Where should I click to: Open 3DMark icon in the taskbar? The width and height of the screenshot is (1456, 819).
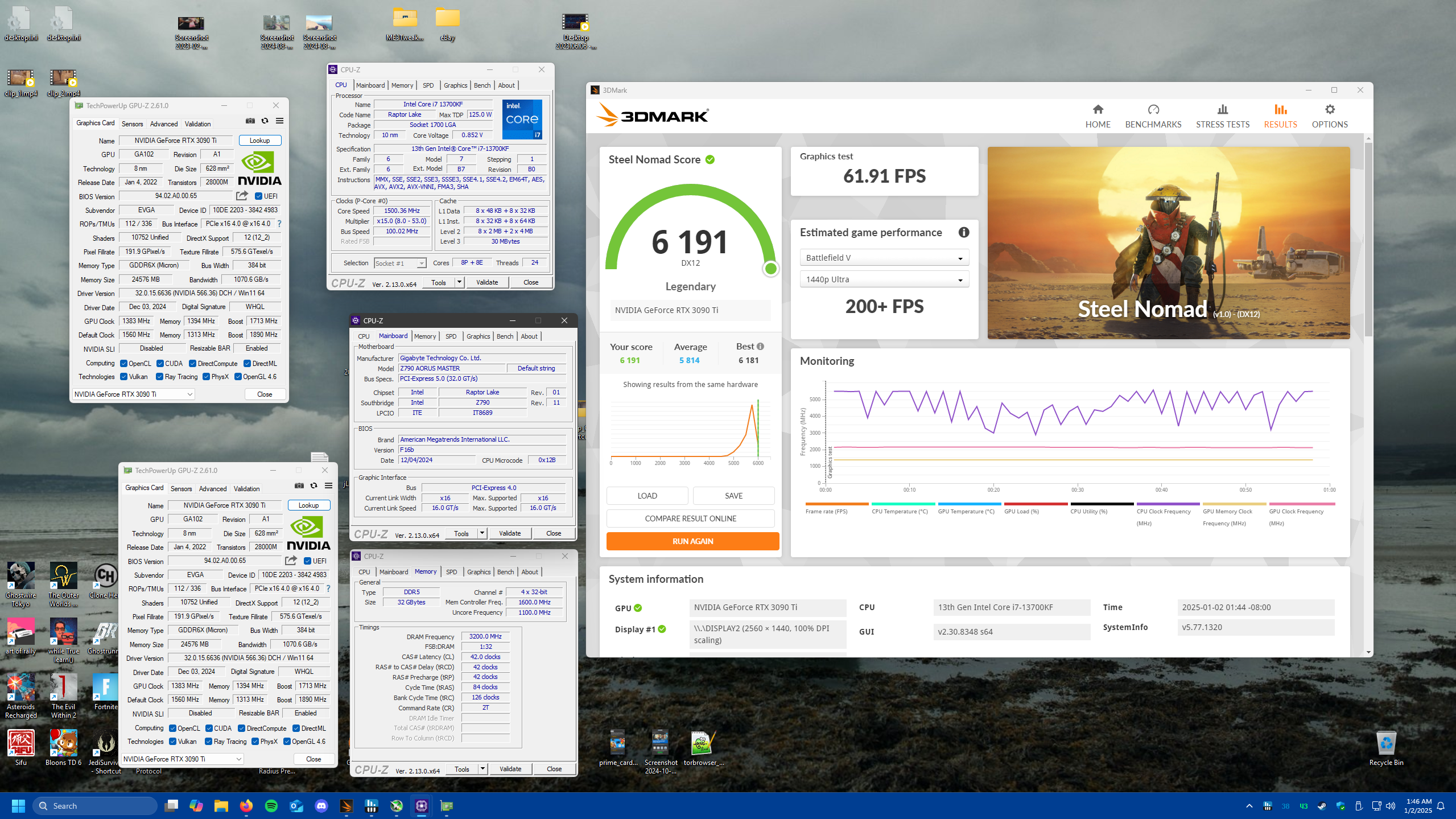pos(346,805)
